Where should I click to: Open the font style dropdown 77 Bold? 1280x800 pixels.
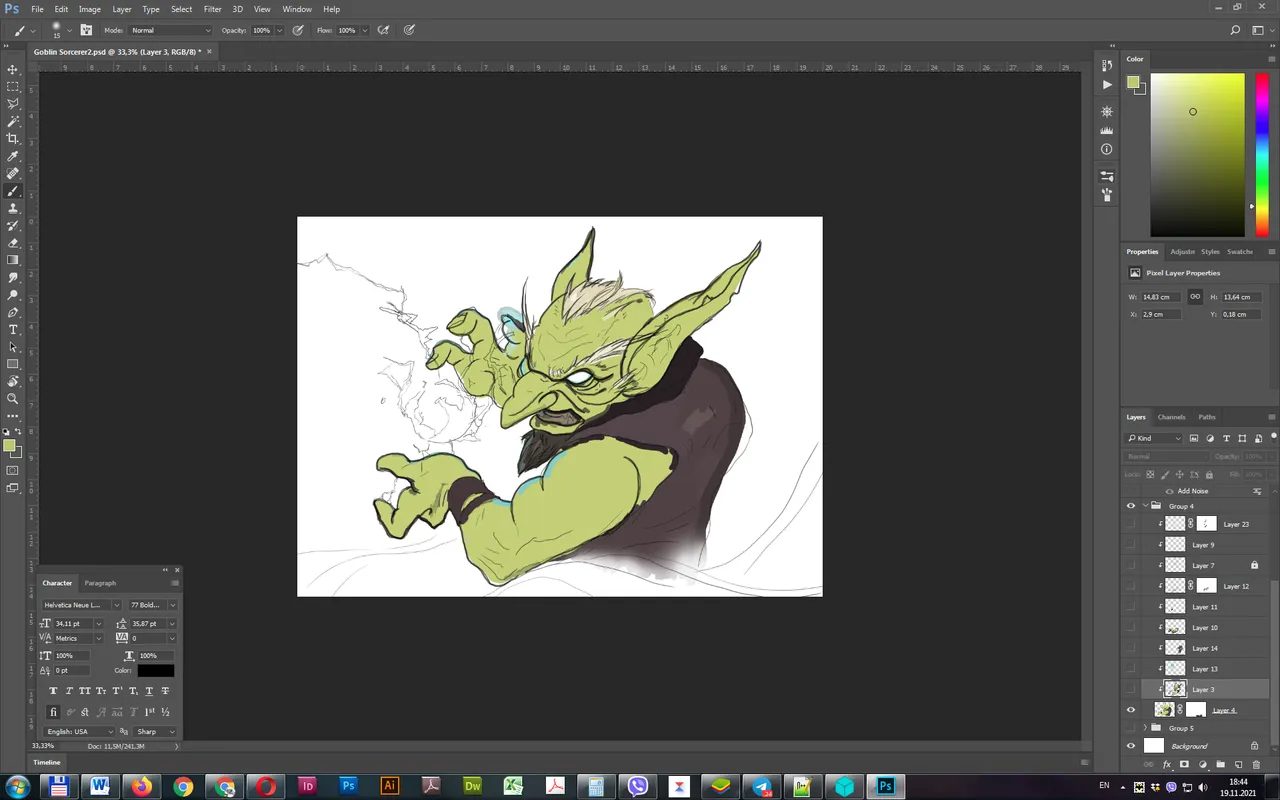(152, 605)
